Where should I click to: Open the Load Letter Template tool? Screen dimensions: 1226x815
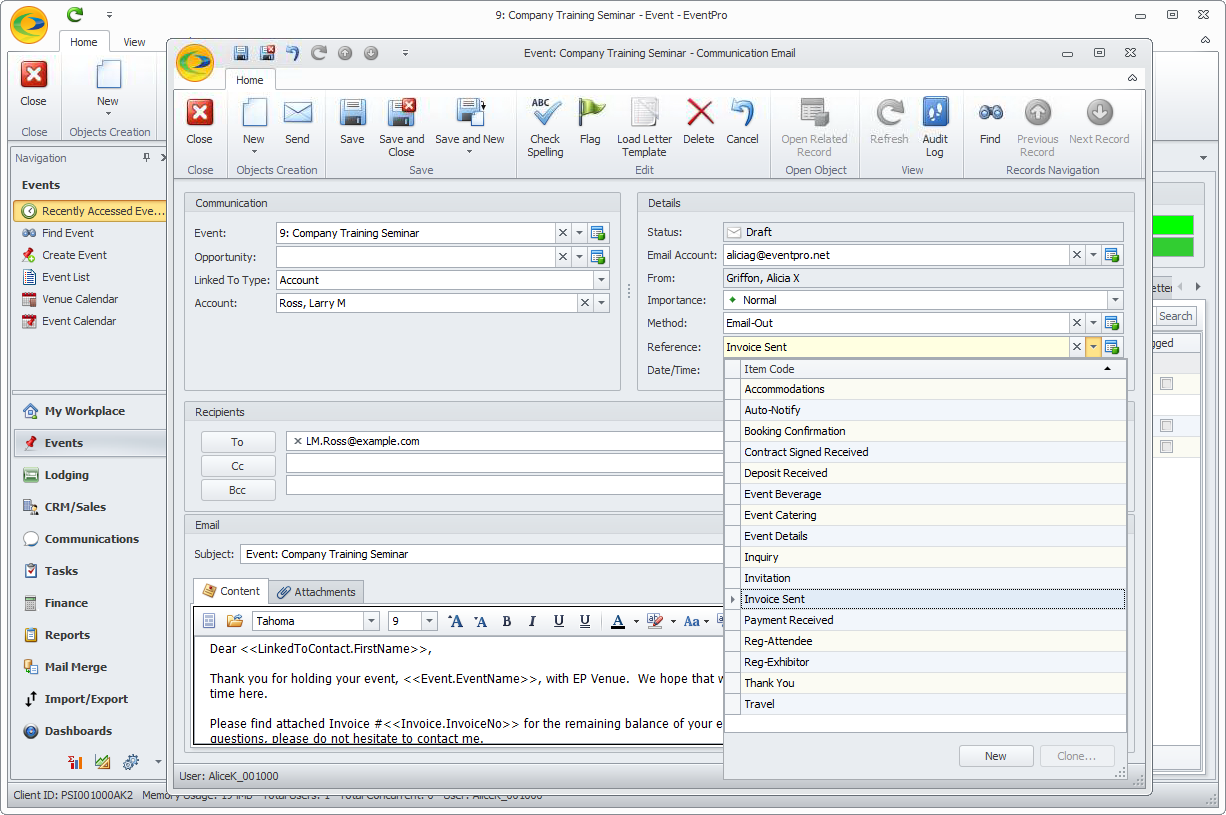[644, 128]
